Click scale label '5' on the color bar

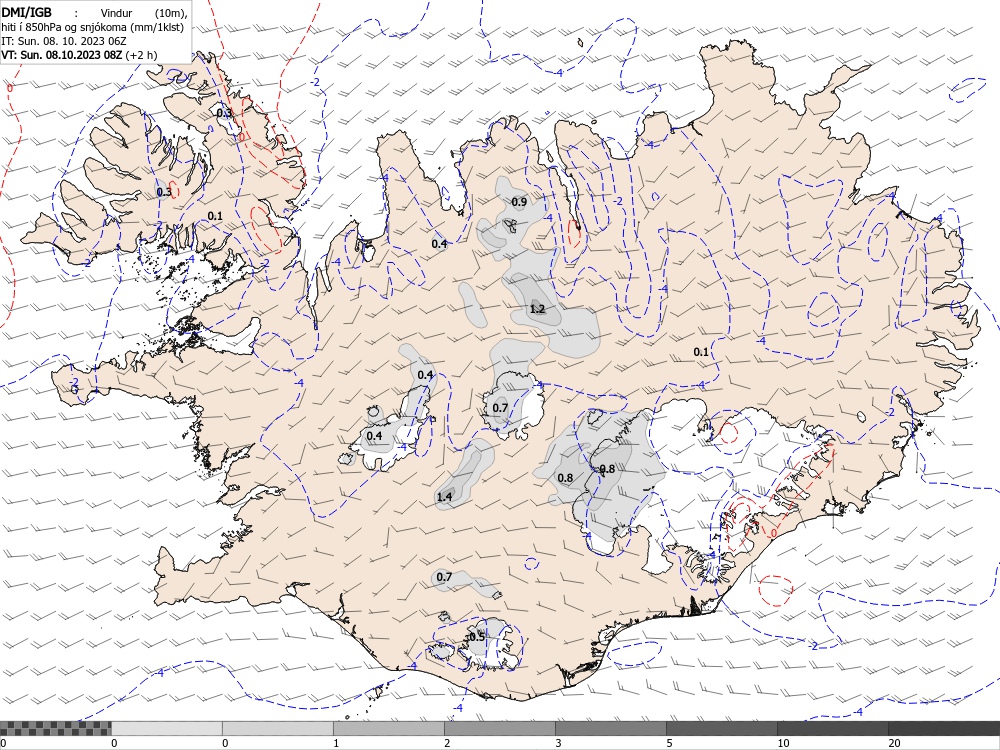pyautogui.click(x=668, y=743)
